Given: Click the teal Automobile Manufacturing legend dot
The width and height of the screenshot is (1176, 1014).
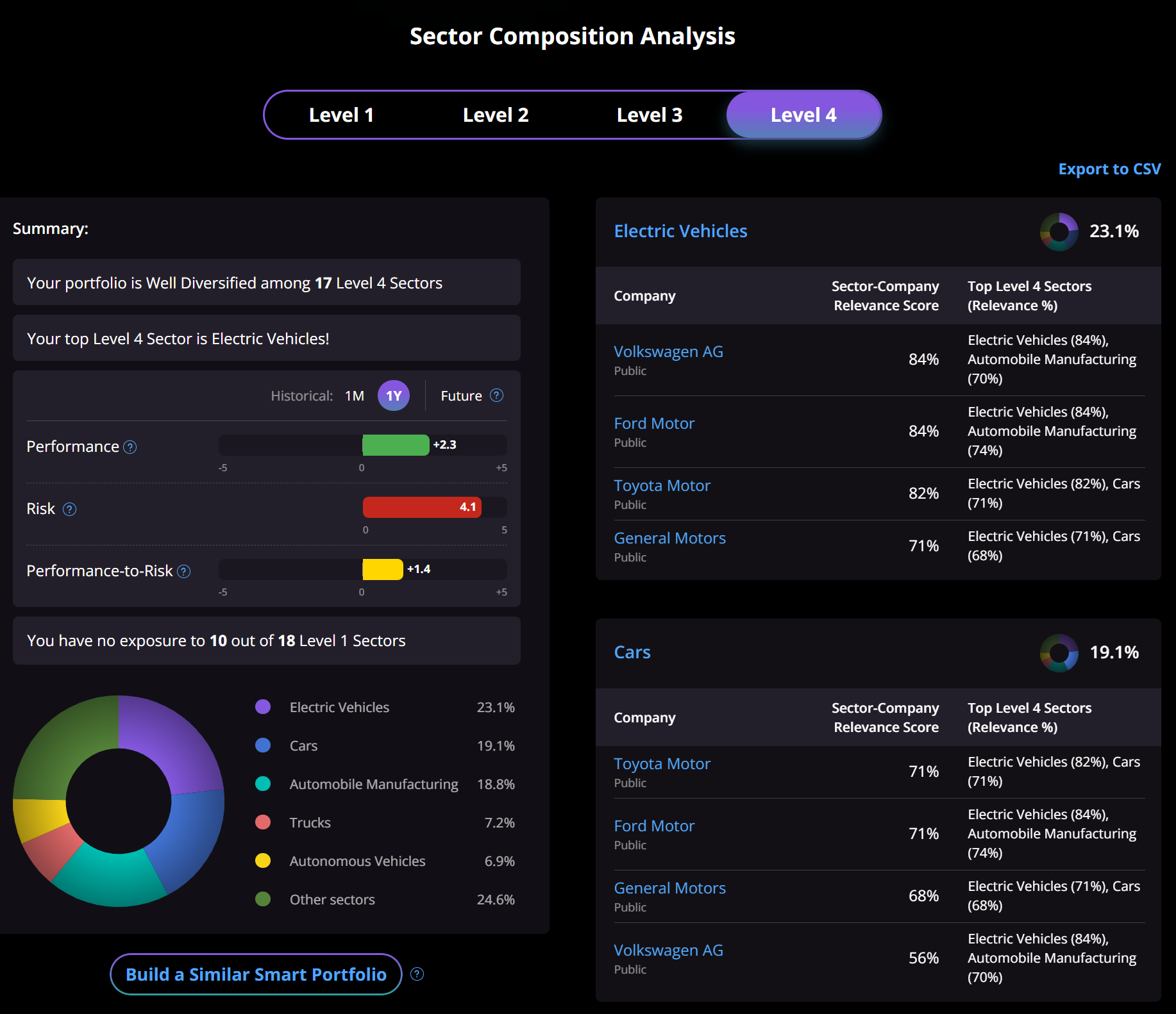Looking at the screenshot, I should (x=263, y=784).
